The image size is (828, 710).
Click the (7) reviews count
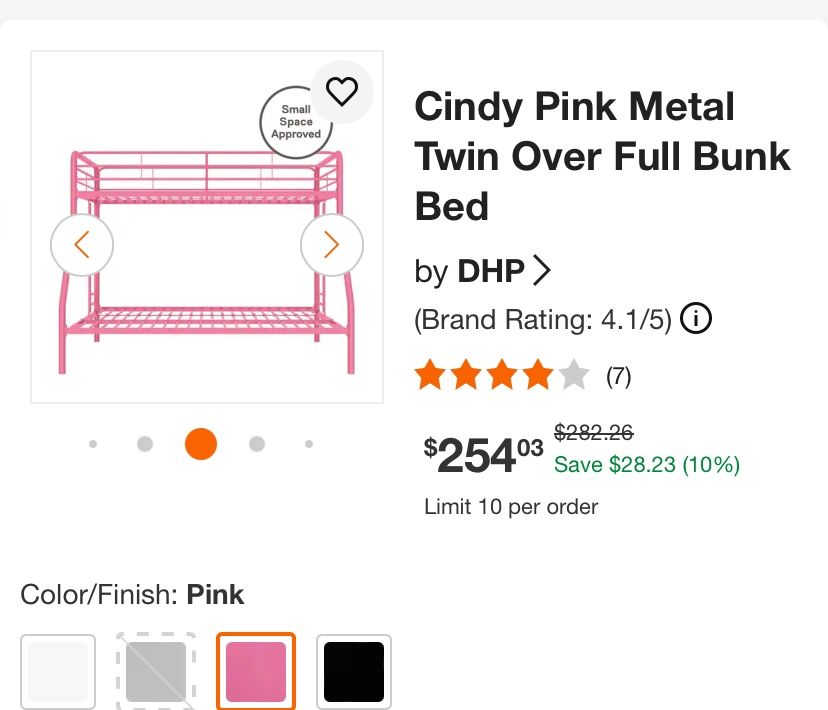[620, 376]
